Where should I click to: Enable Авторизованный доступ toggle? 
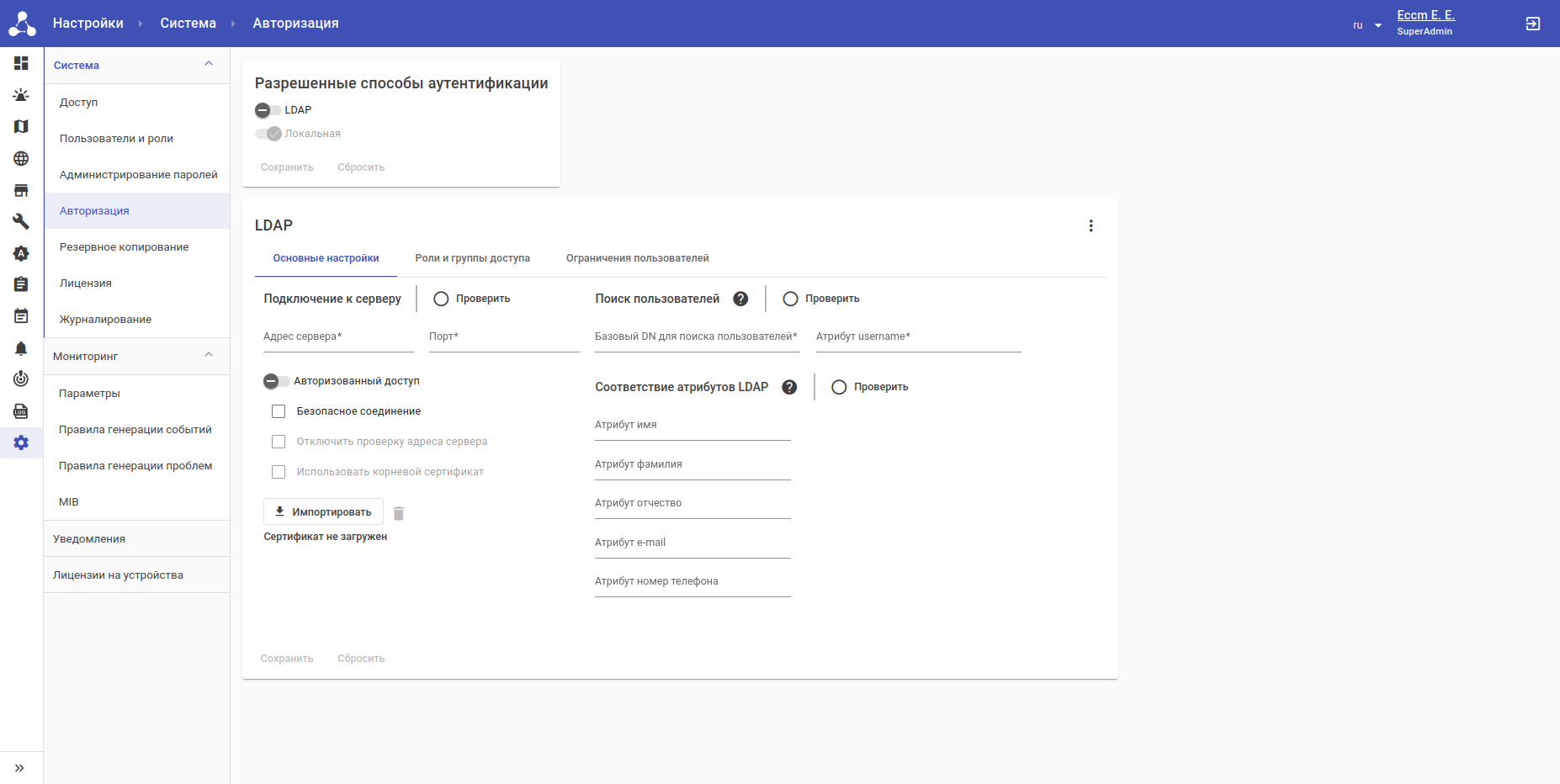click(276, 381)
